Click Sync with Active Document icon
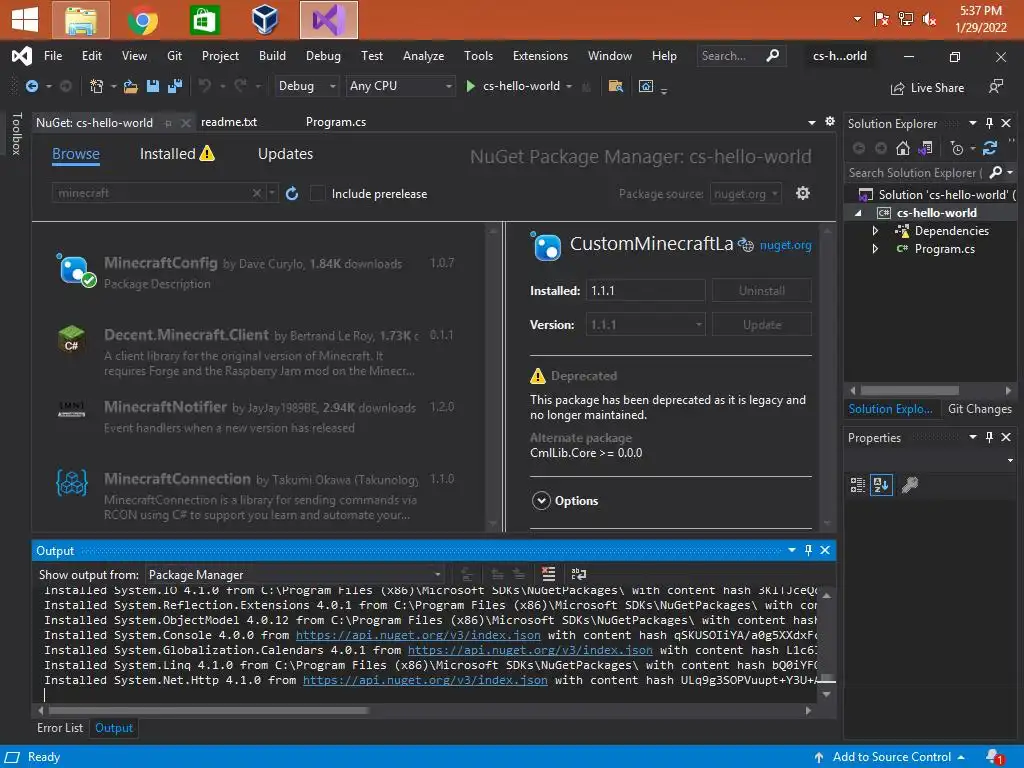This screenshot has width=1024, height=768. (989, 148)
